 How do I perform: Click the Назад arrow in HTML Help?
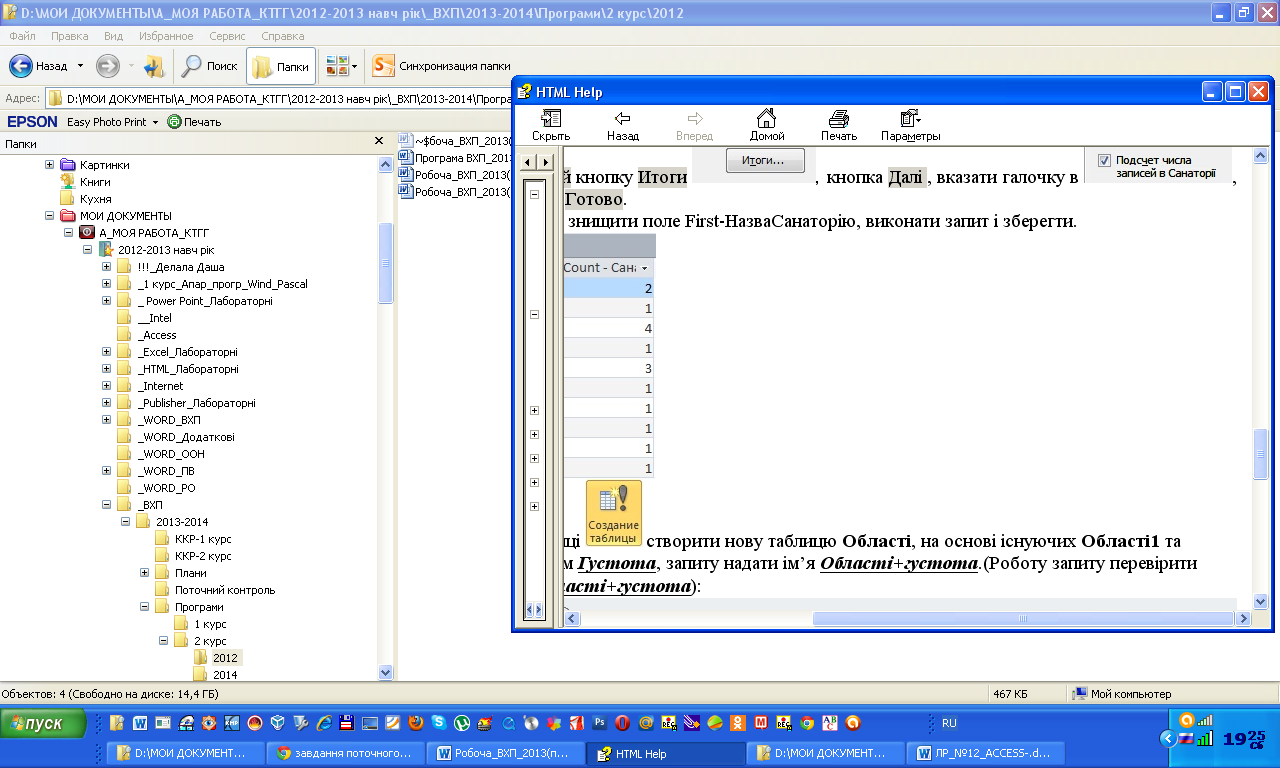tap(622, 124)
